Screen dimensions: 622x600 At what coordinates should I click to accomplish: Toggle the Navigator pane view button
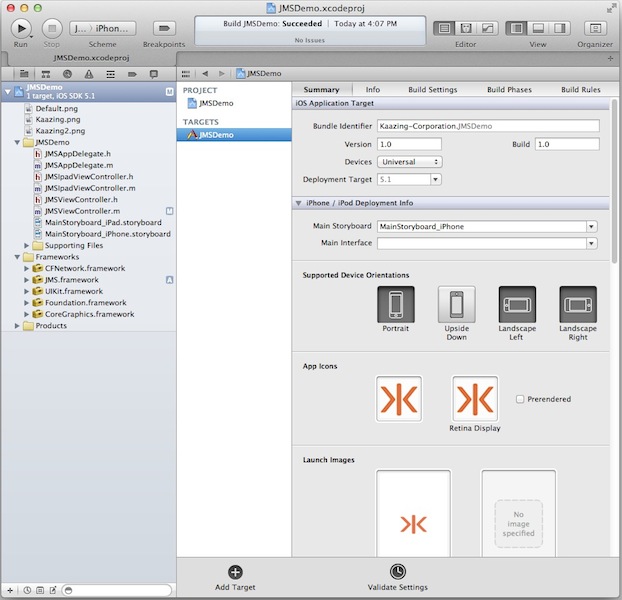[516, 28]
